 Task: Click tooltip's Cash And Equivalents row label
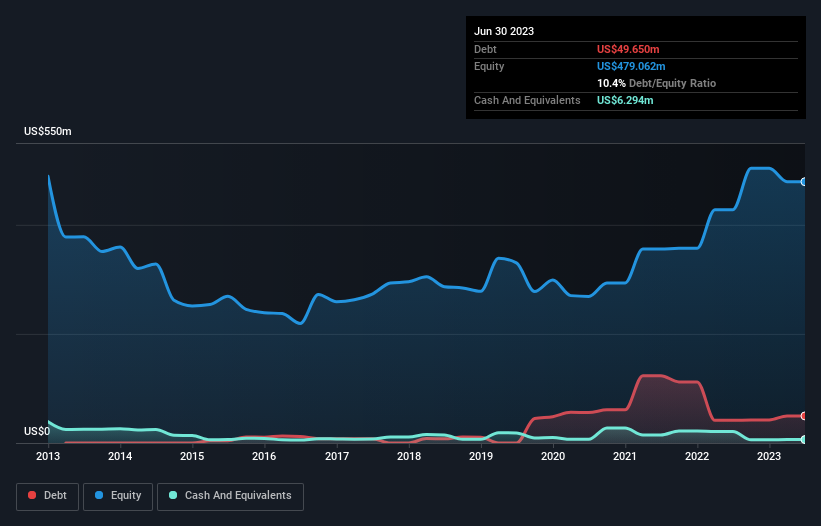(527, 100)
